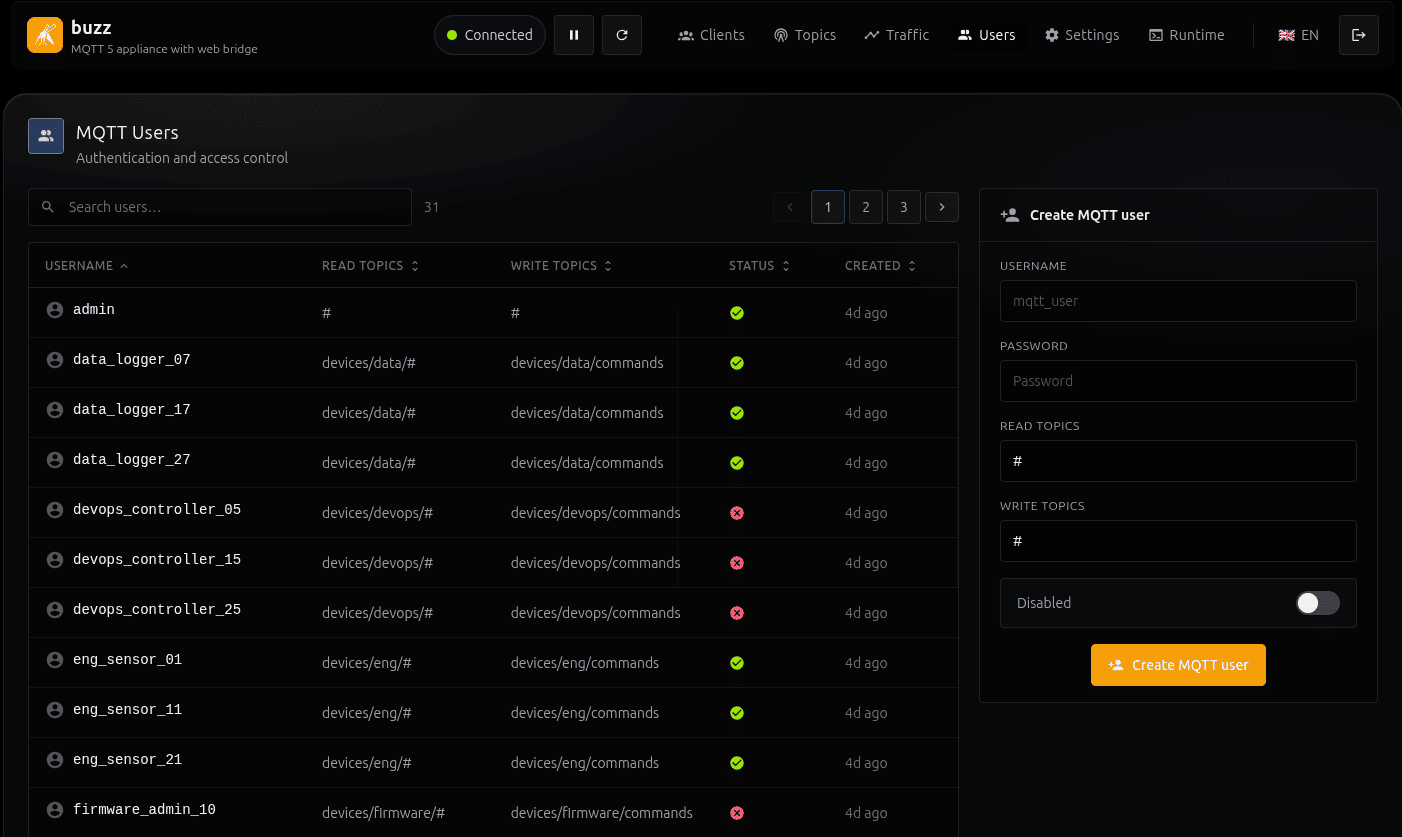This screenshot has height=837, width=1402.
Task: Toggle the Disabled switch
Action: [x=1317, y=603]
